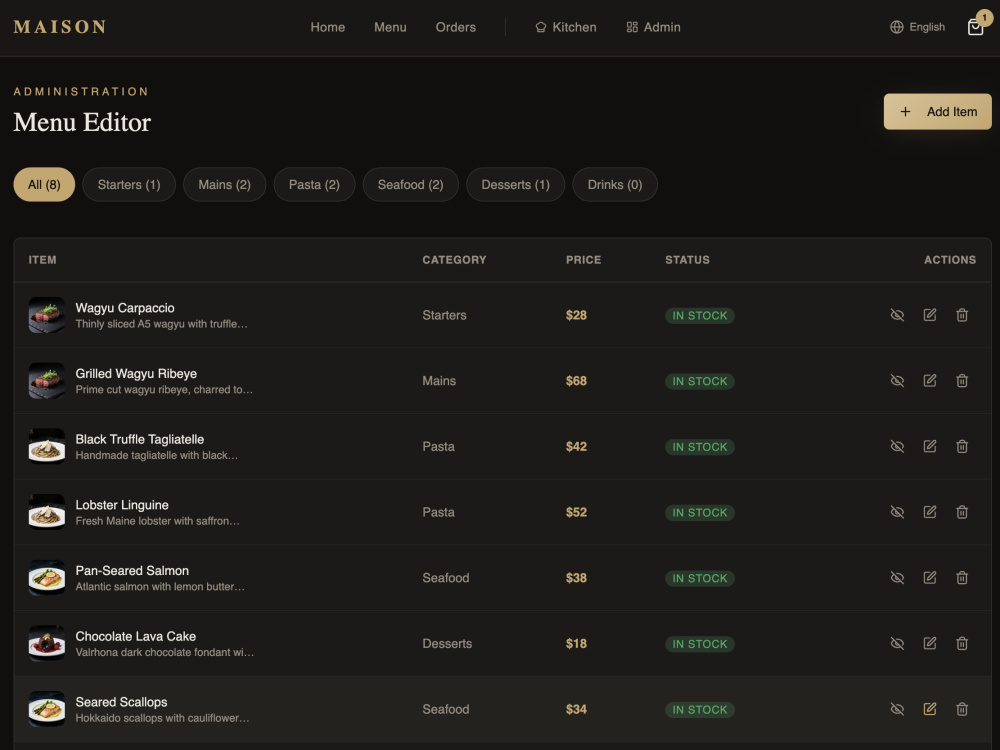The height and width of the screenshot is (750, 1000).
Task: Open the editor for Grilled Wagyu Ribeye
Action: pyautogui.click(x=930, y=381)
